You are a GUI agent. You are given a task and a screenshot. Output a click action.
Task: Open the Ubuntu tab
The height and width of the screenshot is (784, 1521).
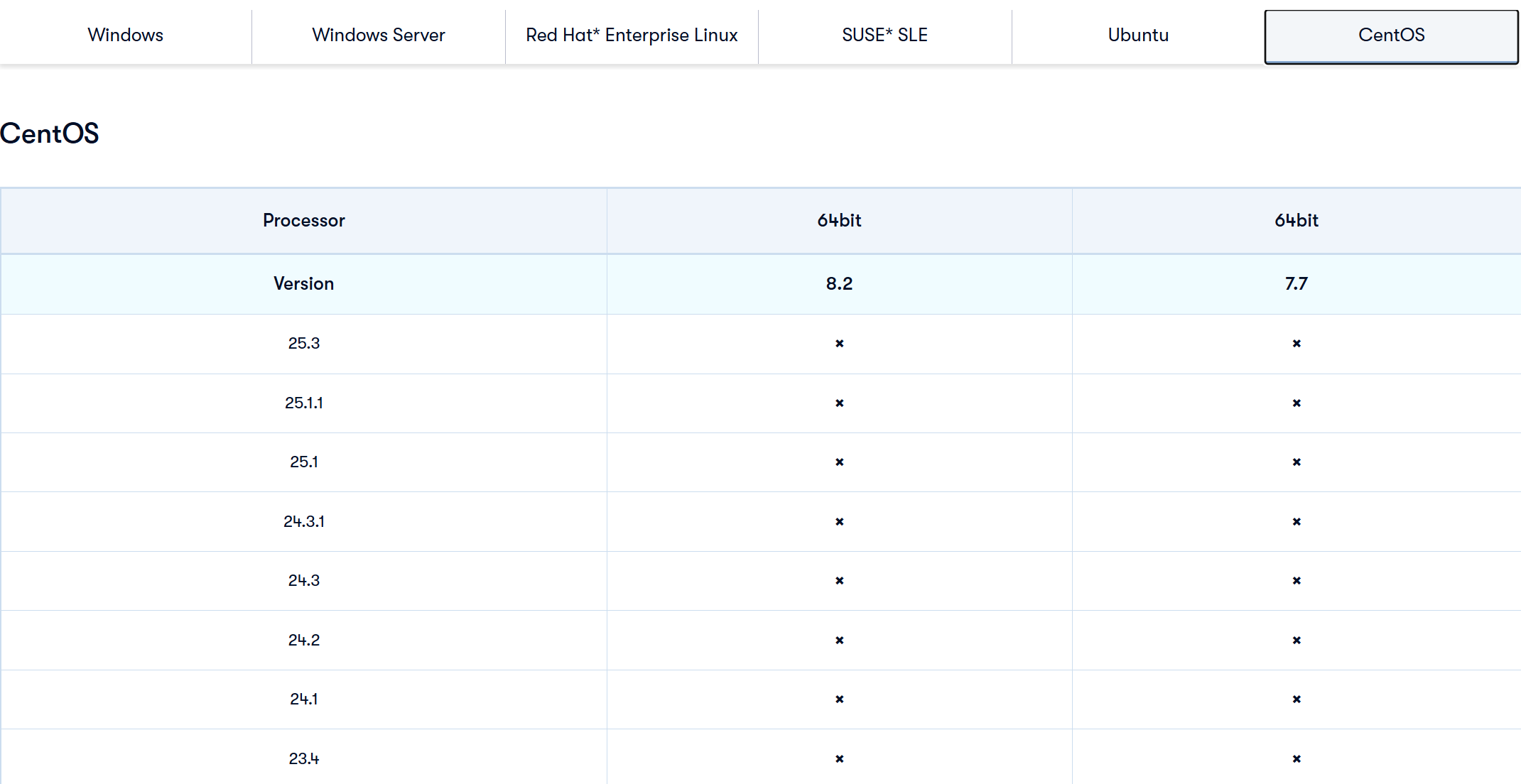click(x=1138, y=35)
